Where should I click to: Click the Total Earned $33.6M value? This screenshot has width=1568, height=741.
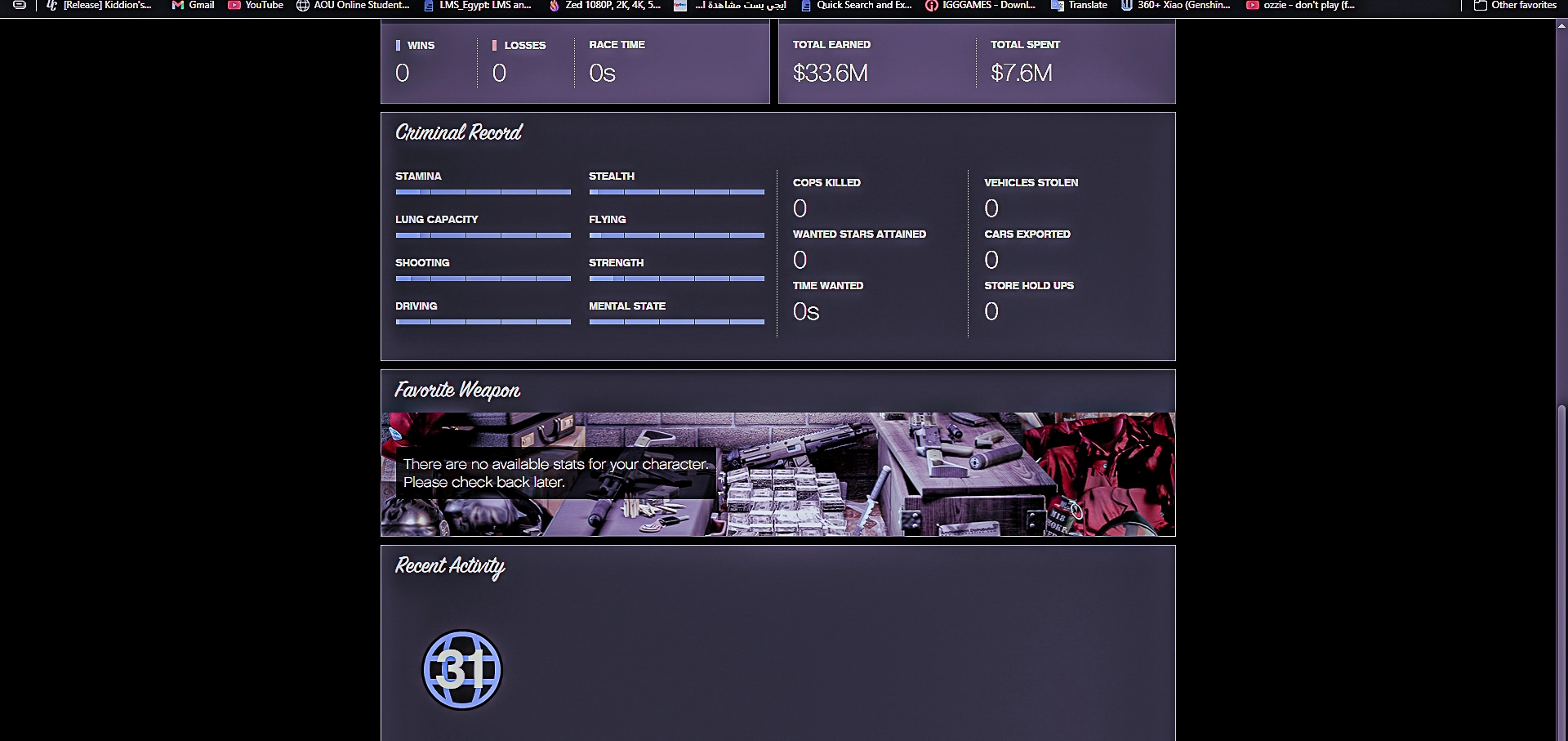click(x=830, y=74)
